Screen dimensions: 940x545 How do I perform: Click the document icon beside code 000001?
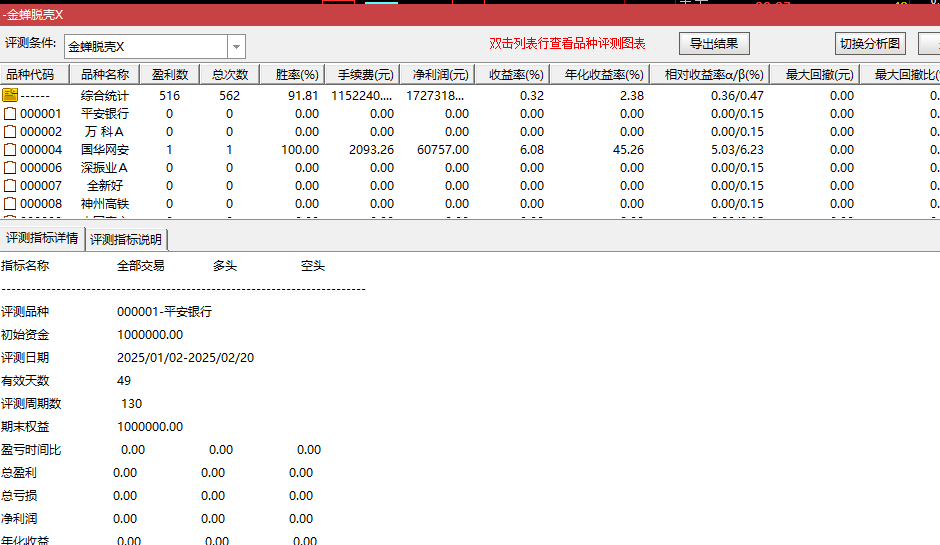10,114
